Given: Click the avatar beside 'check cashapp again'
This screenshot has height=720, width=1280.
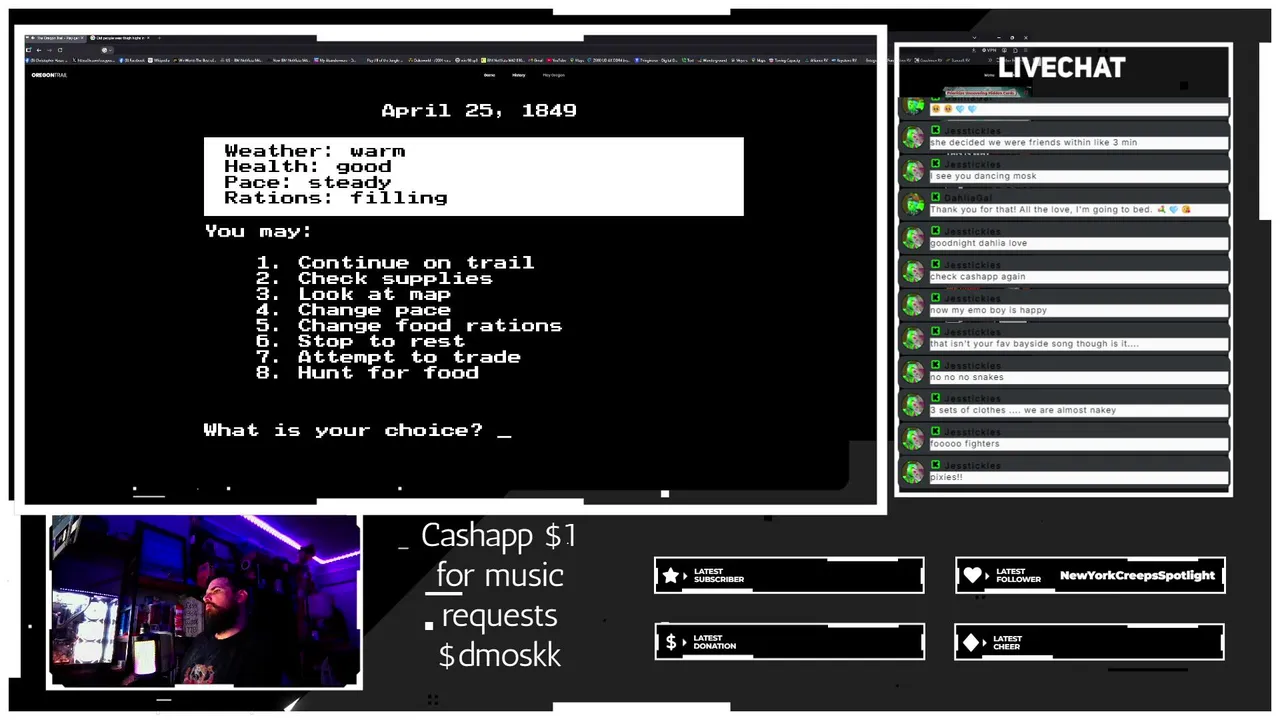Looking at the screenshot, I should (x=913, y=272).
